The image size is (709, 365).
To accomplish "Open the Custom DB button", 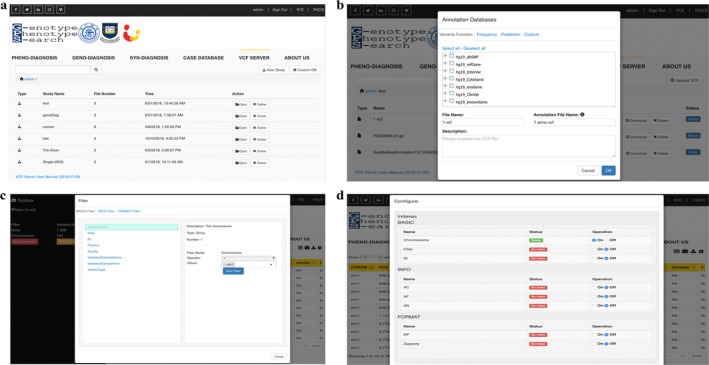I will (304, 70).
